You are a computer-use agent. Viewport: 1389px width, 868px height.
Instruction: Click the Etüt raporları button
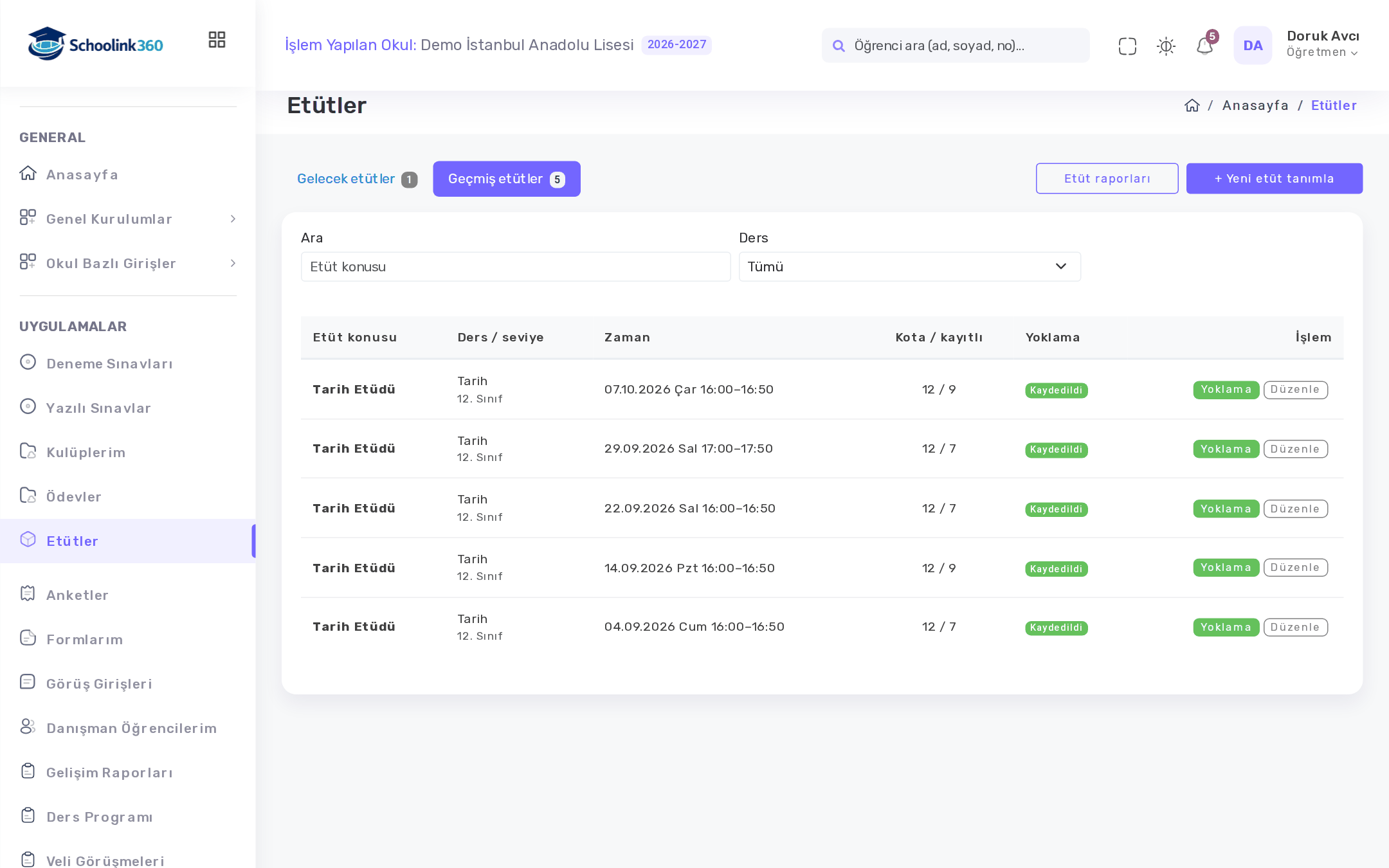click(x=1107, y=178)
